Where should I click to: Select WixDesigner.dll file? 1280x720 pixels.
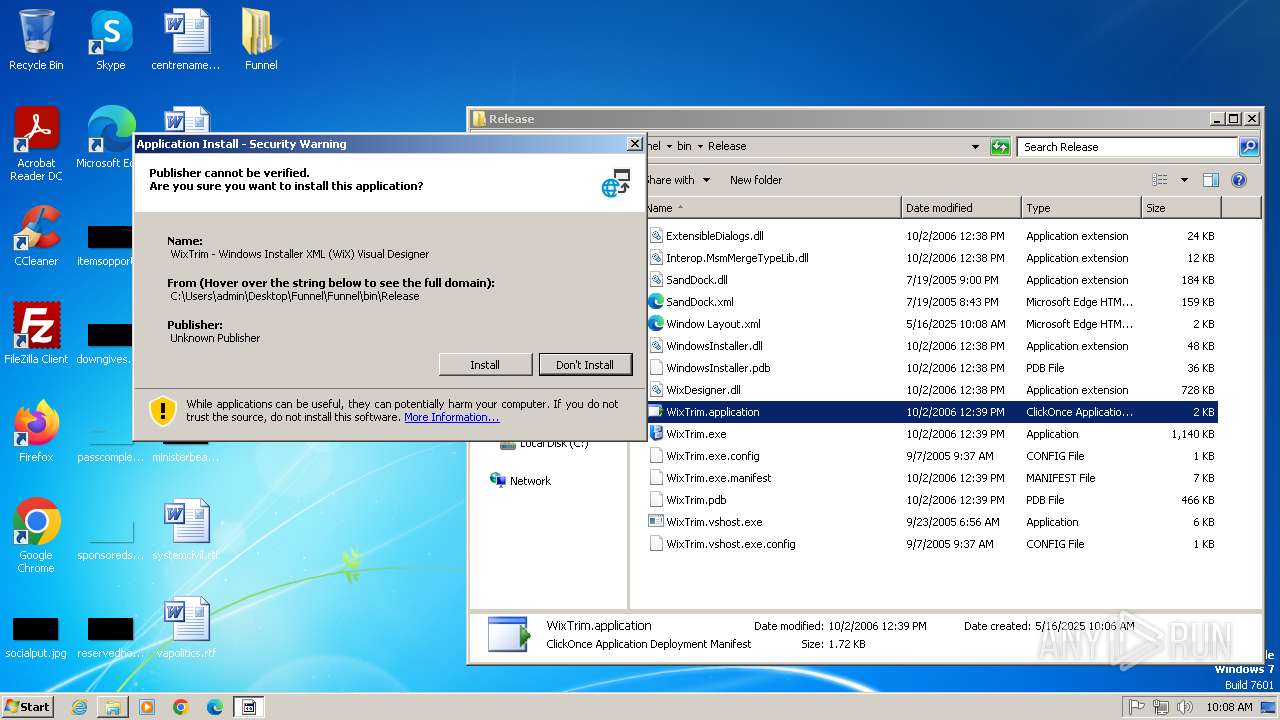click(x=703, y=390)
